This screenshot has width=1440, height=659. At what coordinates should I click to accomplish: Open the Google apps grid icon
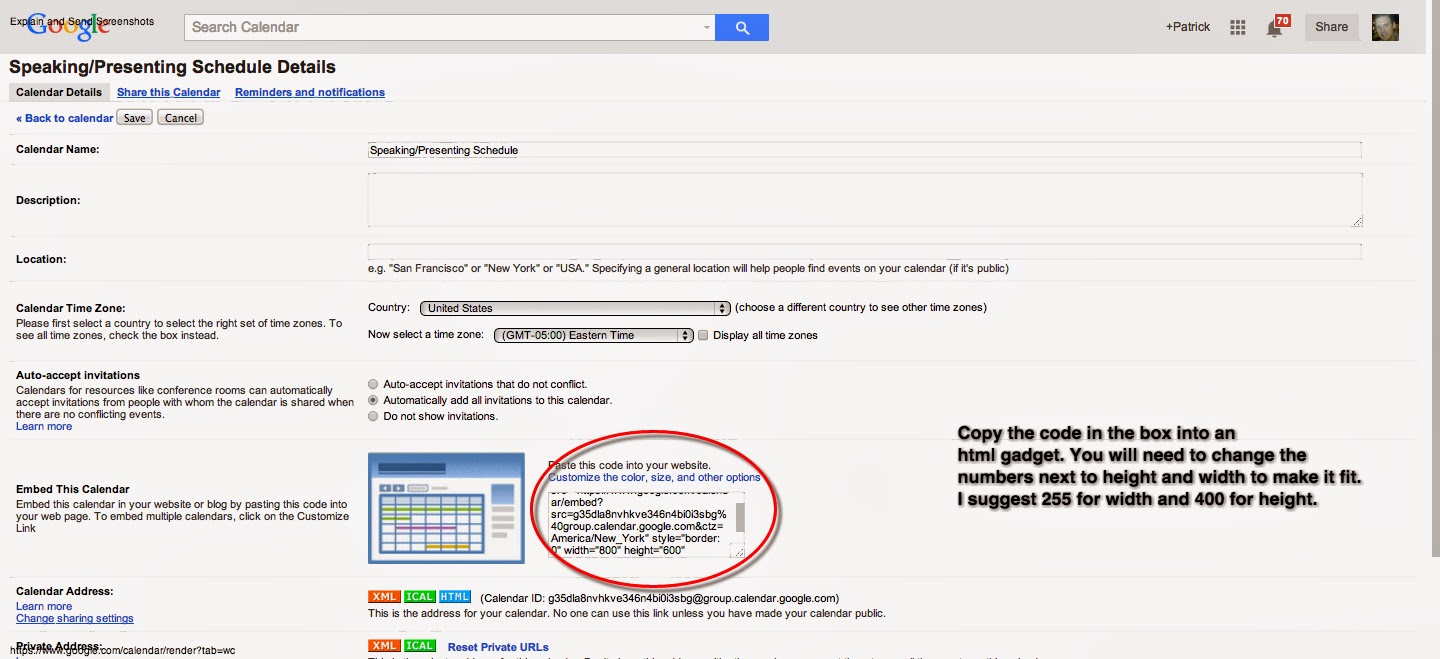1237,28
